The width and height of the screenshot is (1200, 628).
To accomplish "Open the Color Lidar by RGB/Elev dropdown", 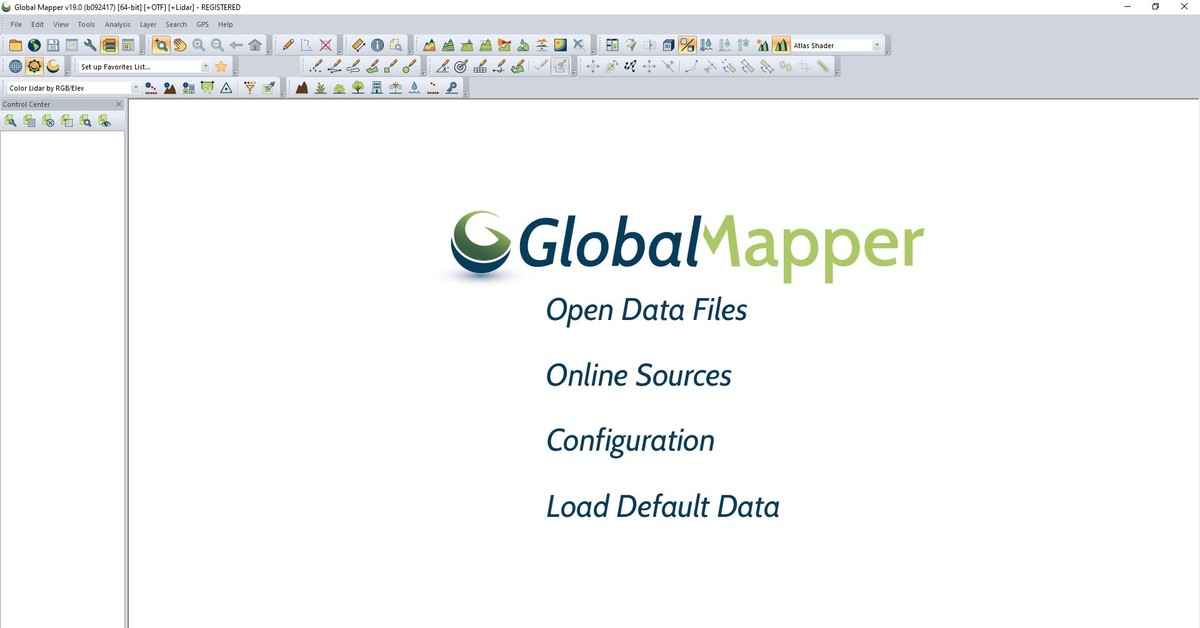I will pyautogui.click(x=136, y=88).
